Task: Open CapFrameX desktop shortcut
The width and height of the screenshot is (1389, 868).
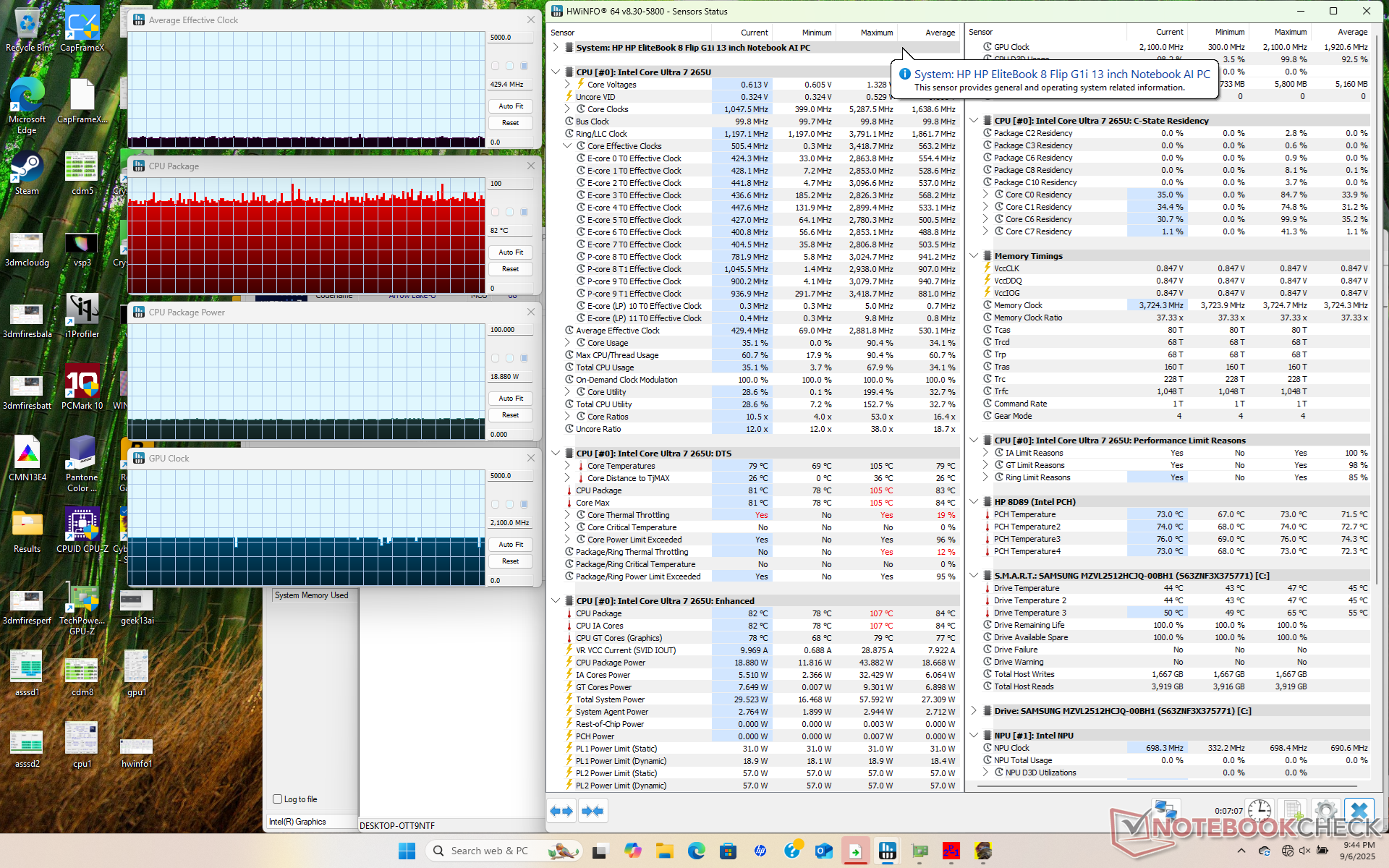Action: pyautogui.click(x=82, y=30)
